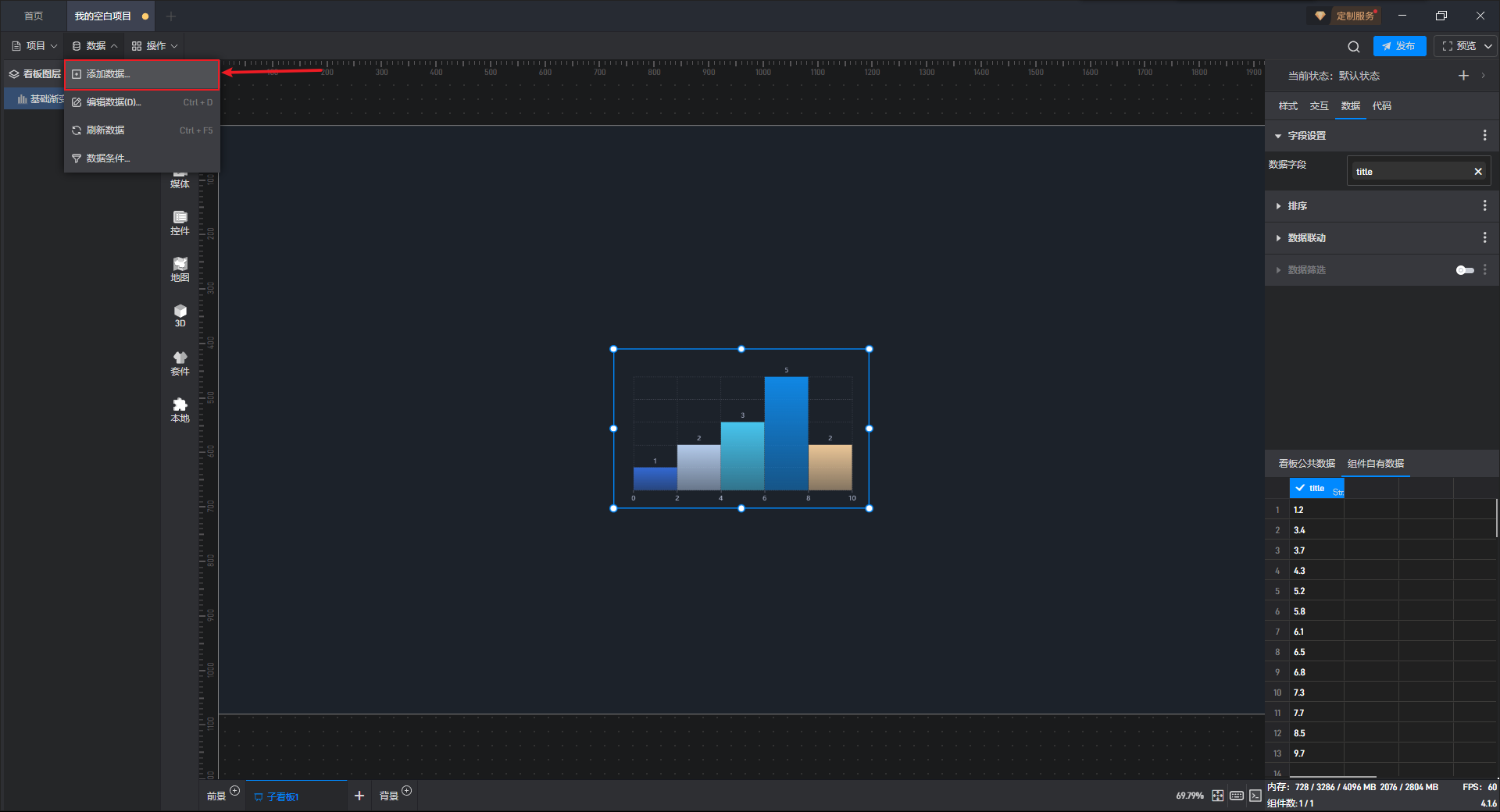Add a new sub-board with plus button
This screenshot has height=812, width=1500.
[x=359, y=796]
